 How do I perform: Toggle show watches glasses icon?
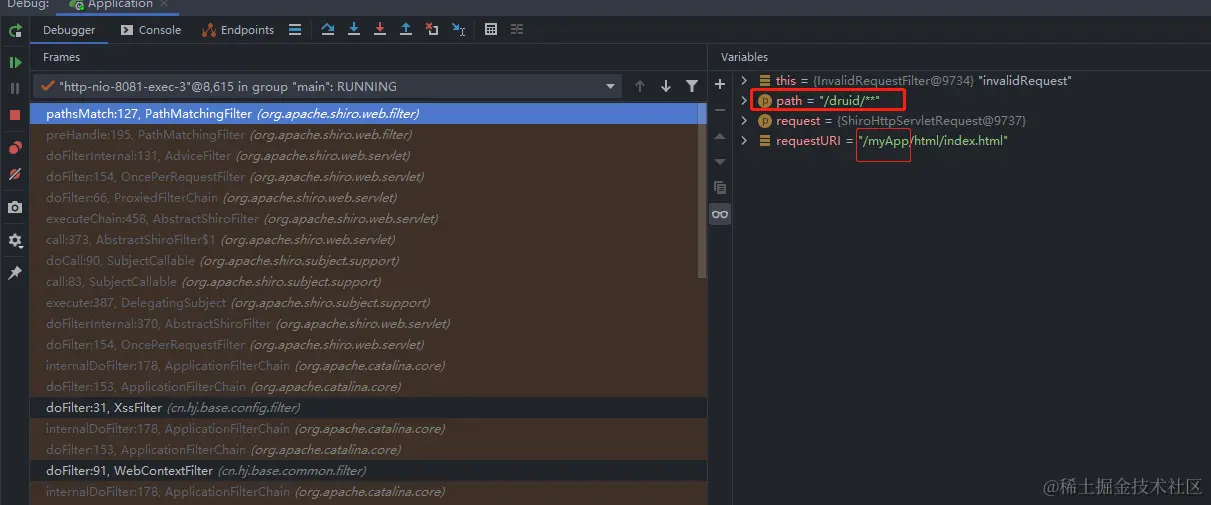click(x=720, y=214)
